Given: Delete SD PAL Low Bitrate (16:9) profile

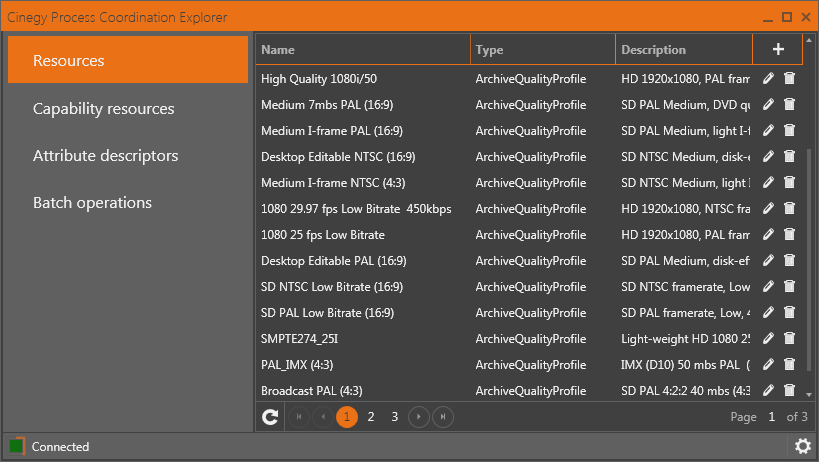Looking at the screenshot, I should 789,312.
